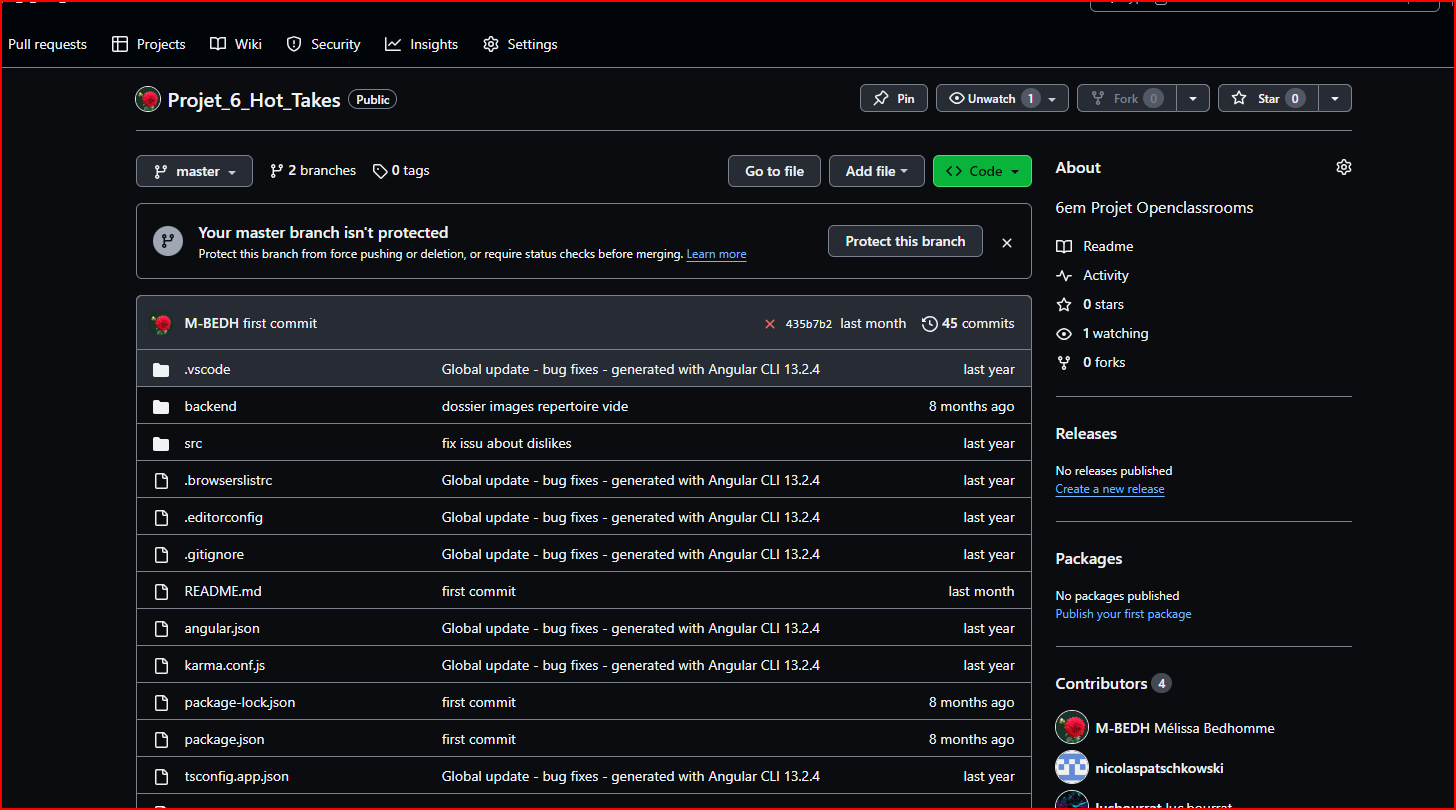This screenshot has height=810, width=1456.
Task: Open the 0 tags page
Action: point(401,171)
